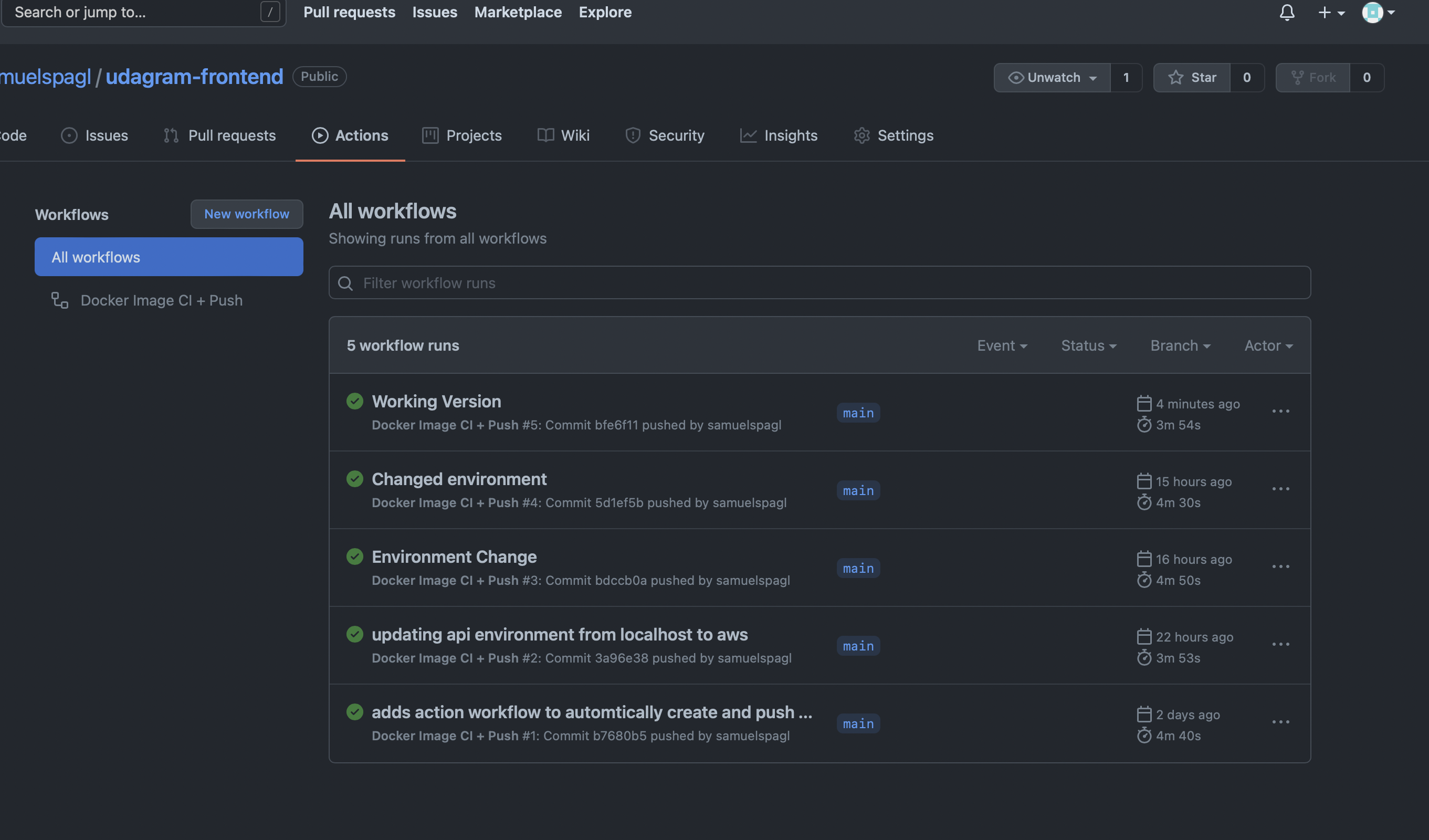Open the Branch filter dropdown

pyautogui.click(x=1180, y=345)
